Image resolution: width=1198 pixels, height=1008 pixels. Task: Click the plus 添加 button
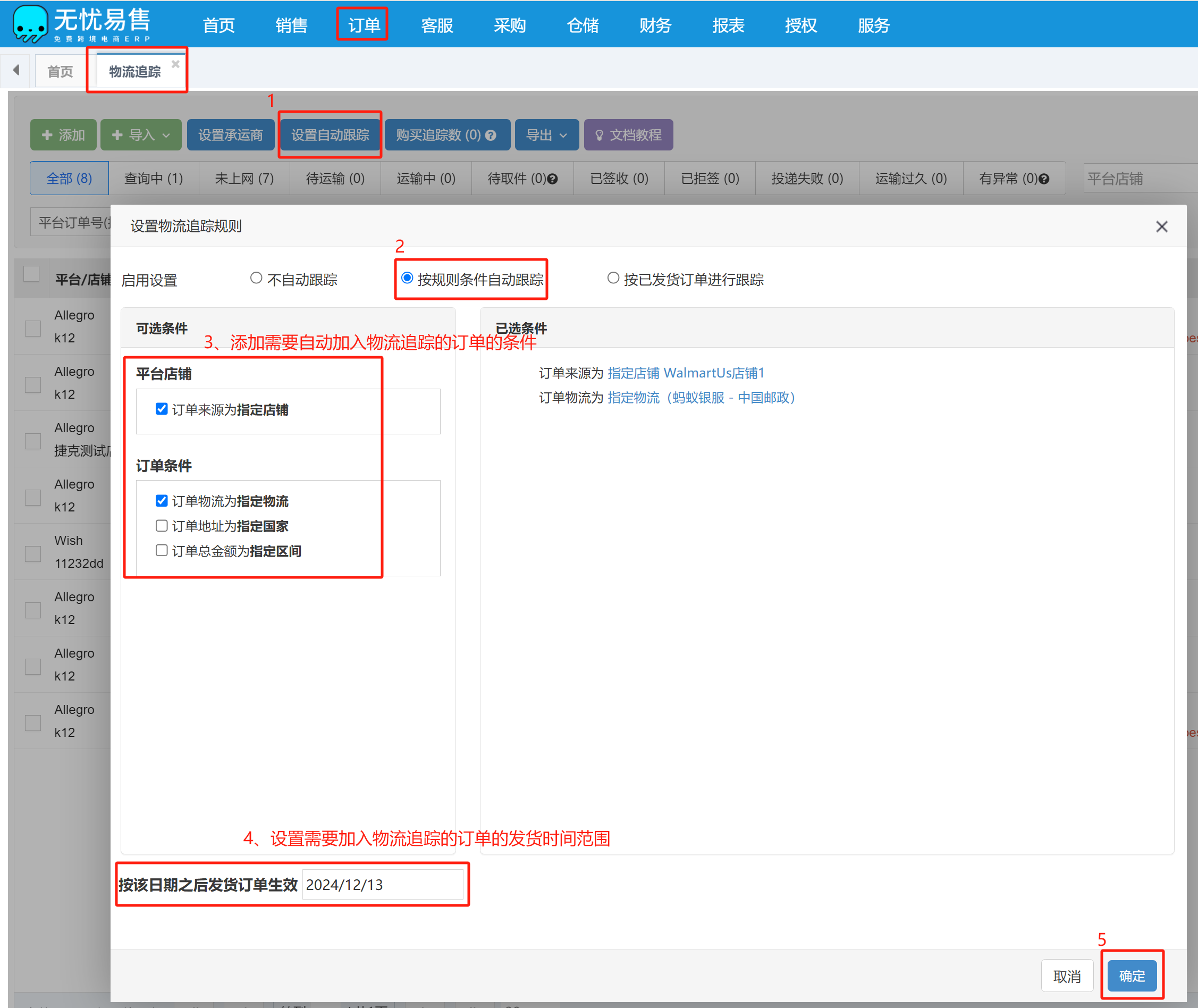pos(63,136)
